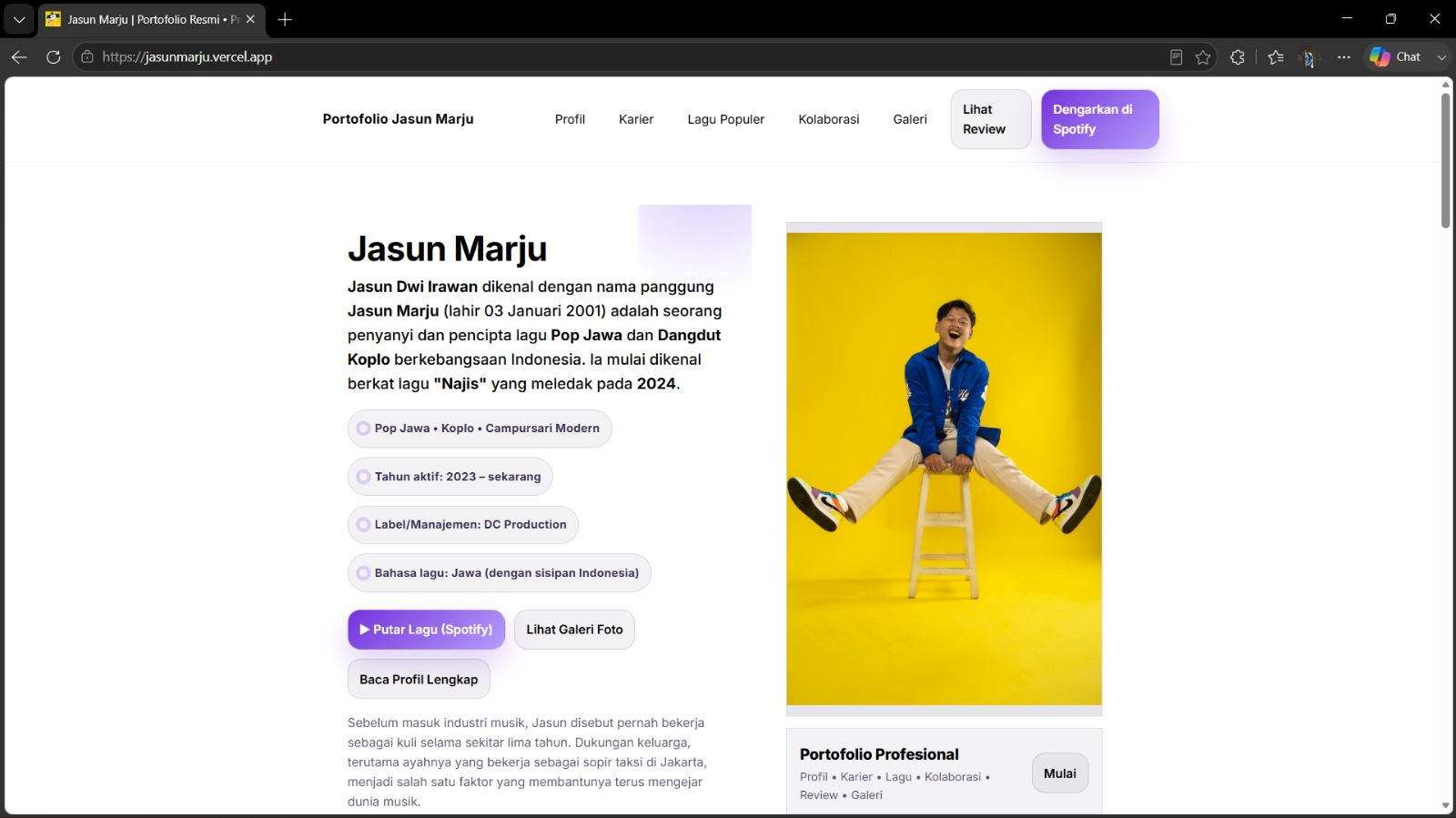Add this page to favorites star
The image size is (1456, 818).
tap(1203, 57)
